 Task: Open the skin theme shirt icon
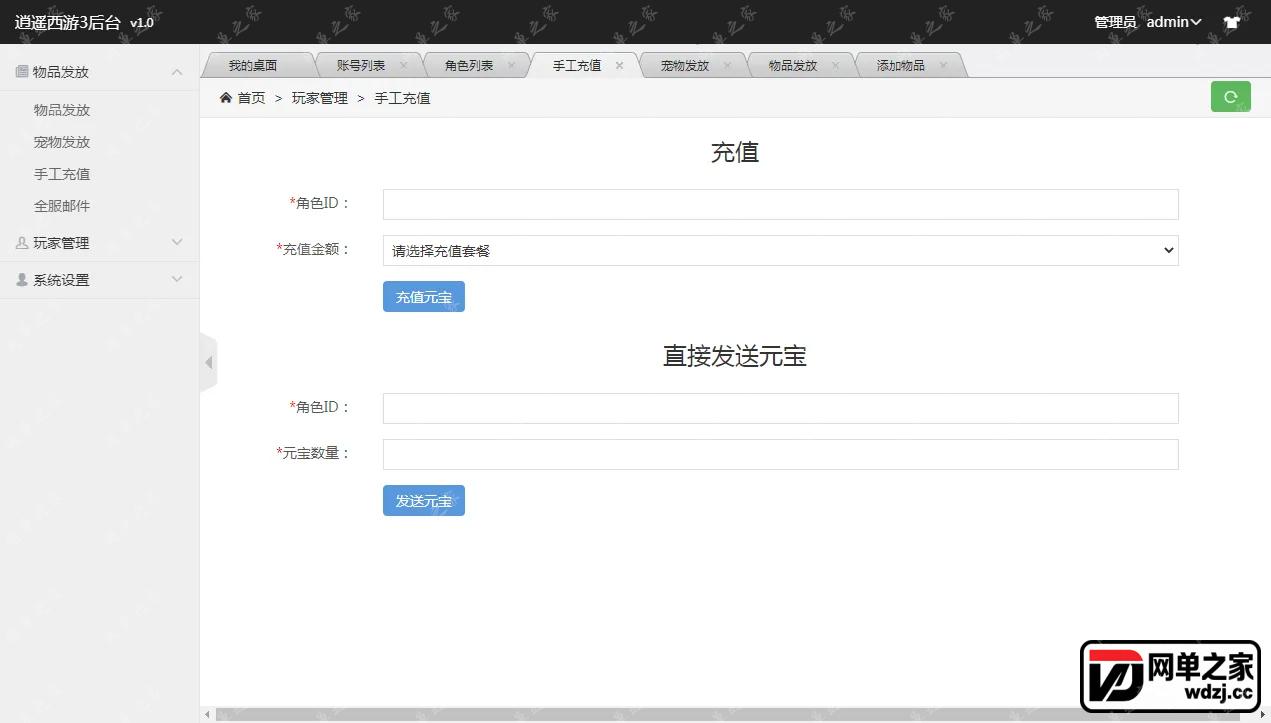(1231, 22)
